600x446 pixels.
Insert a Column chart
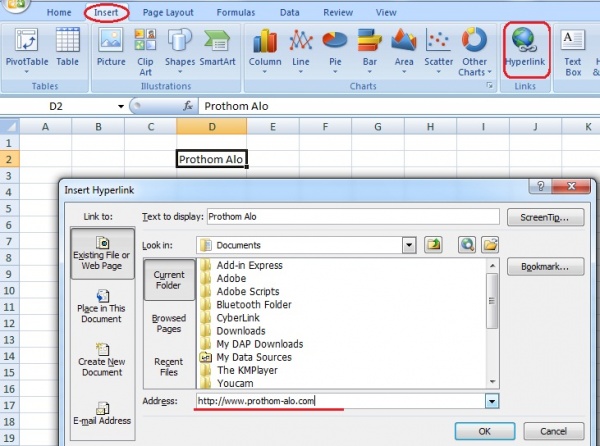(x=265, y=50)
